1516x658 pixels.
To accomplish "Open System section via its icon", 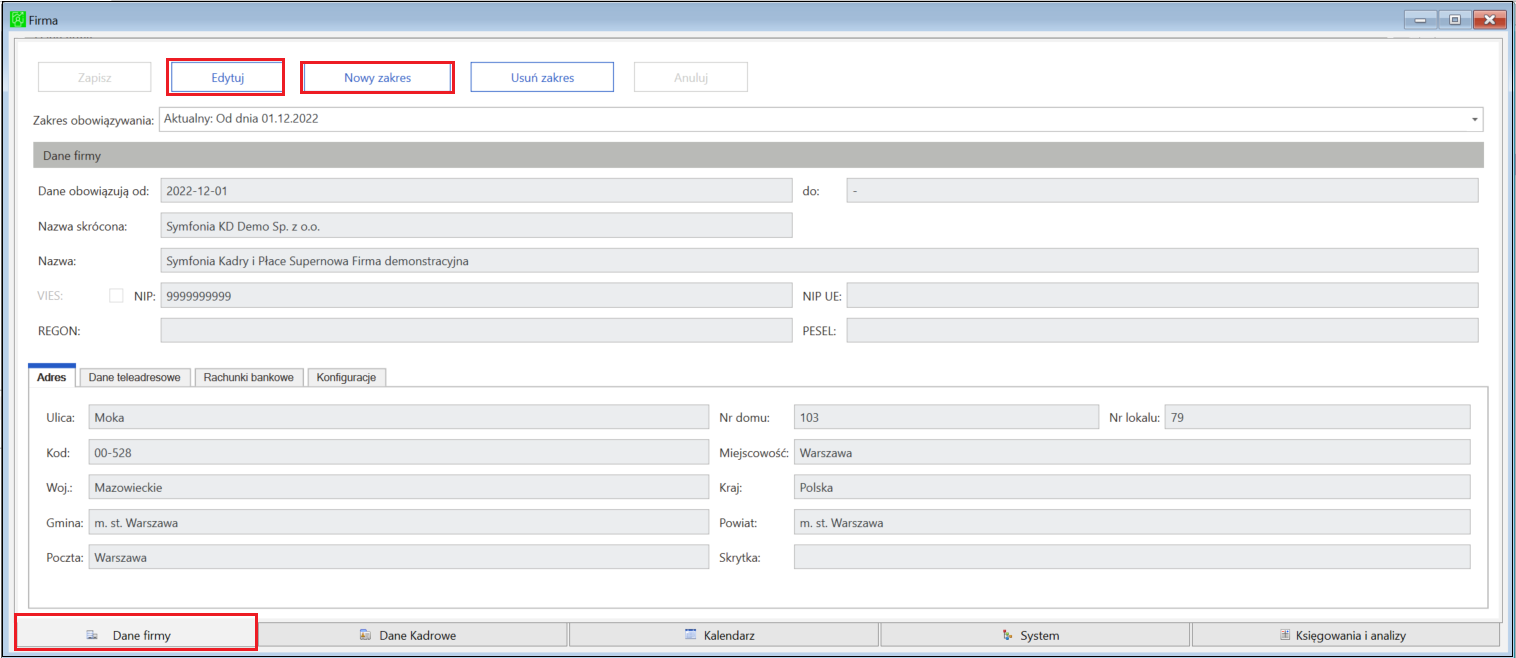I will click(1007, 635).
